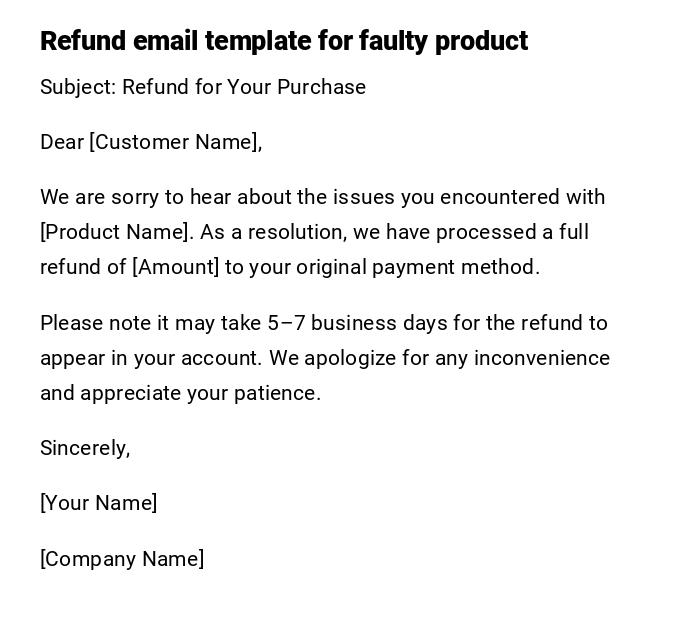Click the [Customer Name] placeholder

174,142
